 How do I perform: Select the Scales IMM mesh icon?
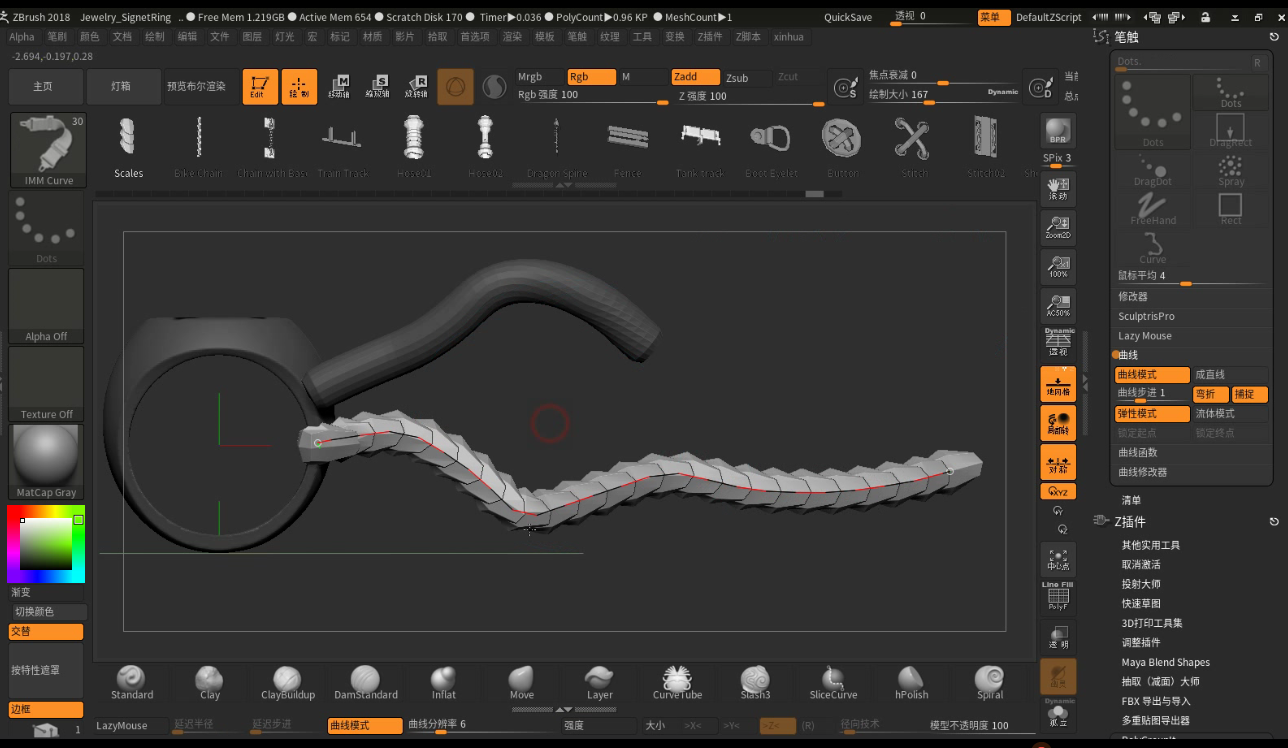tap(128, 145)
